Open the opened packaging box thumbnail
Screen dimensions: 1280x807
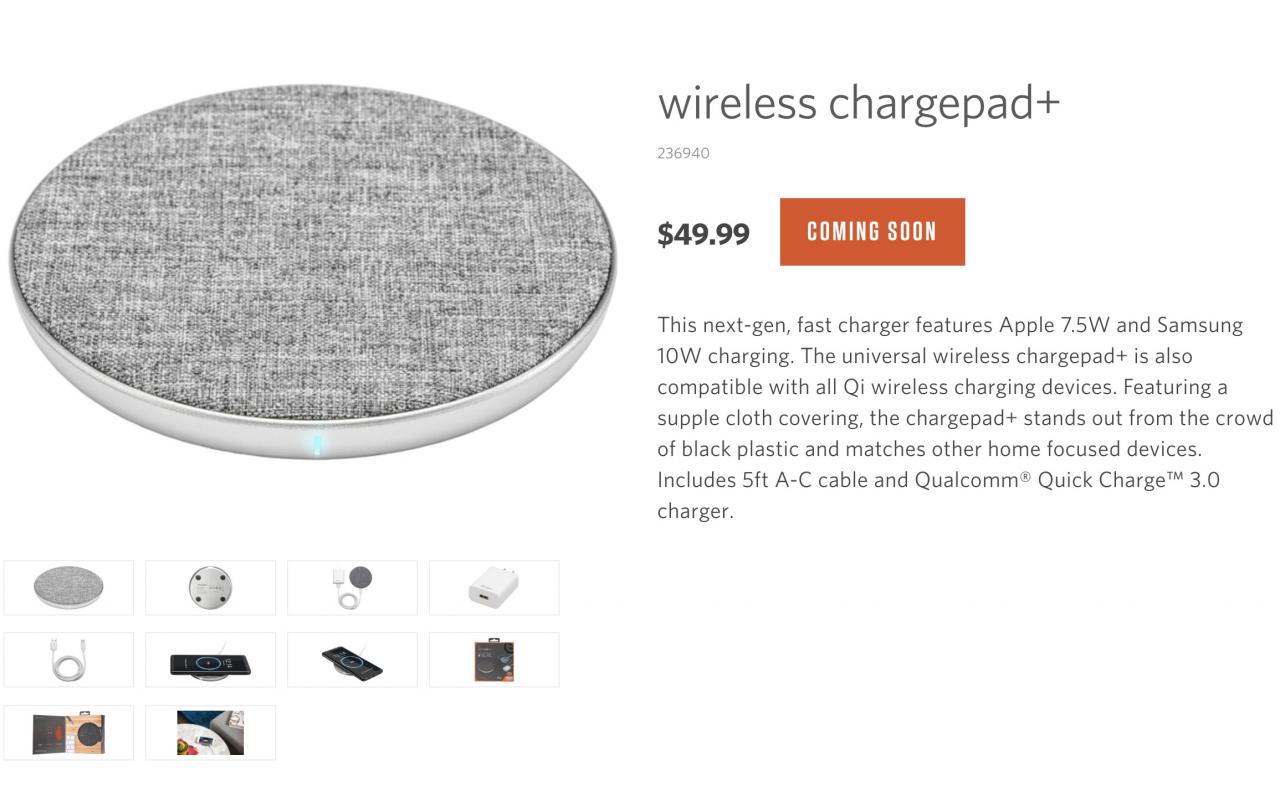(x=68, y=732)
